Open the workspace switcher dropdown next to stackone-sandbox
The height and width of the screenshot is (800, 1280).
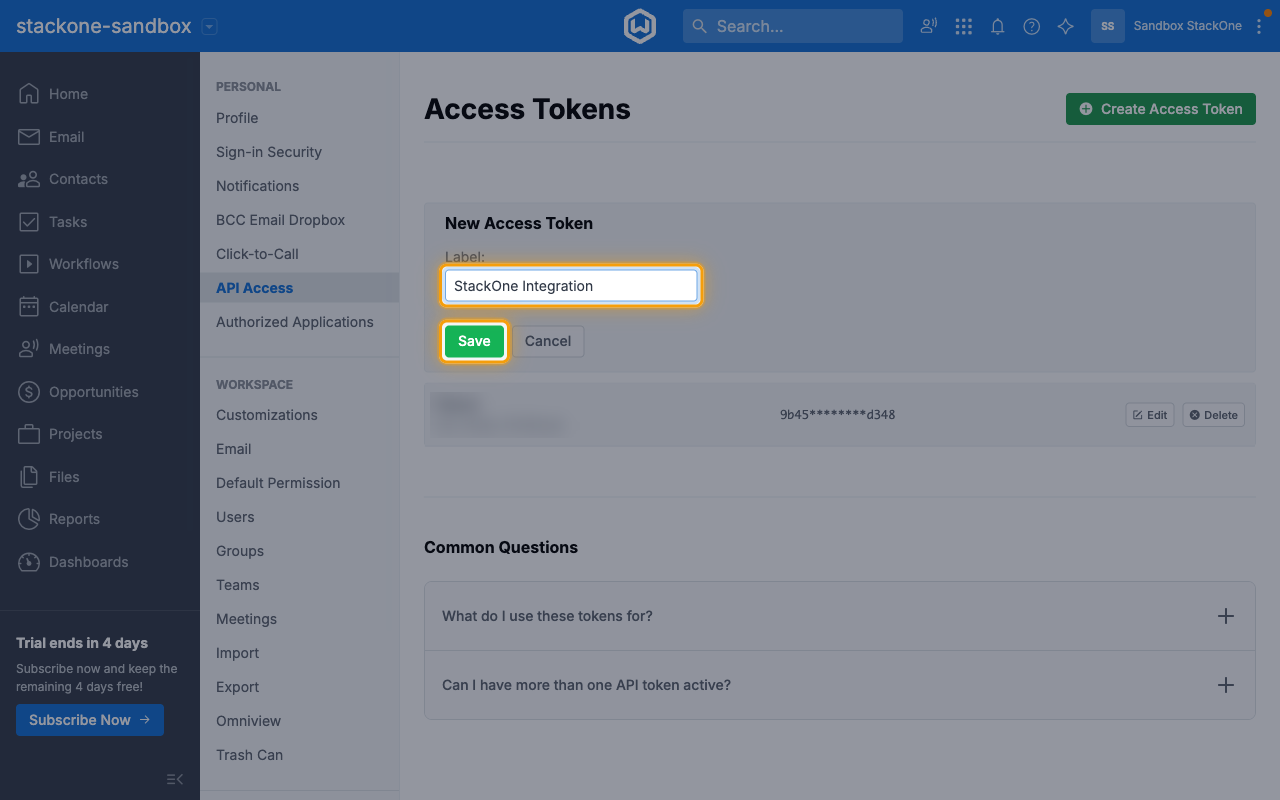pos(209,27)
